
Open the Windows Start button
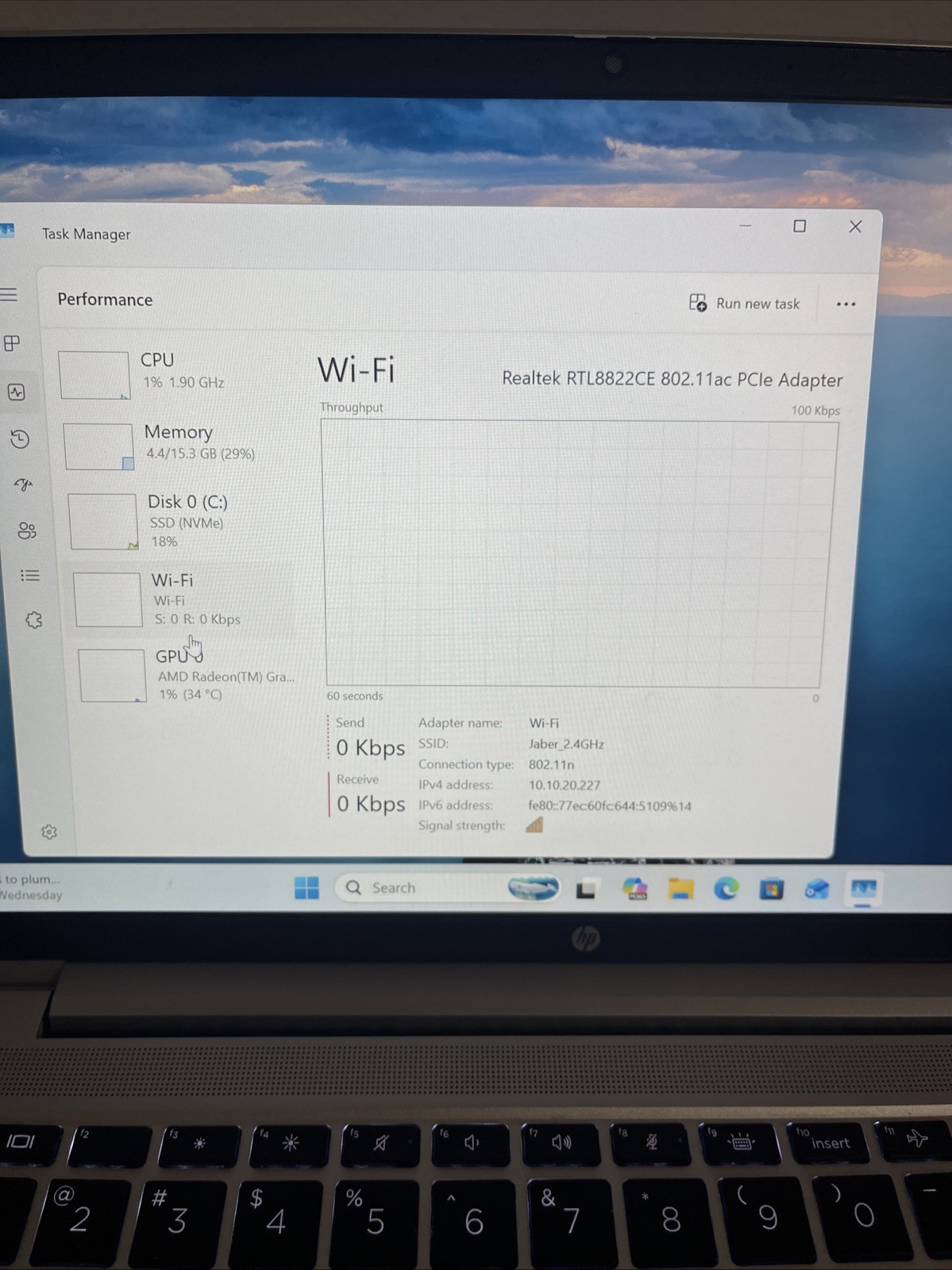click(306, 887)
